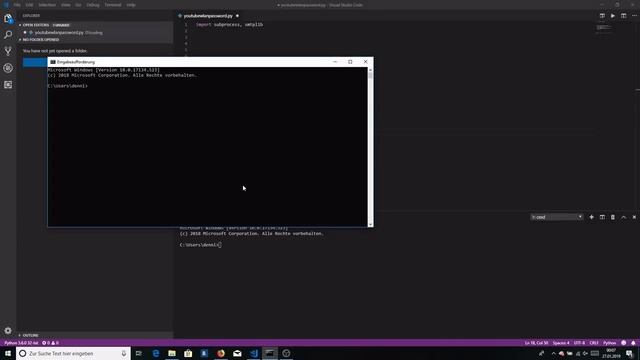The height and width of the screenshot is (360, 640).
Task: Launch Microsoft Edge from the taskbar
Action: (156, 353)
